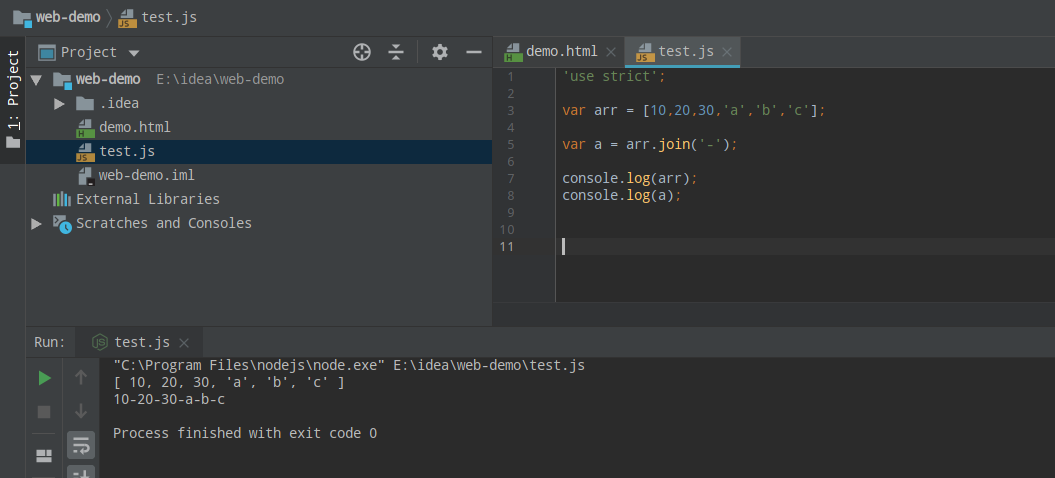
Task: Click the locate file crosshair icon
Action: pyautogui.click(x=362, y=52)
